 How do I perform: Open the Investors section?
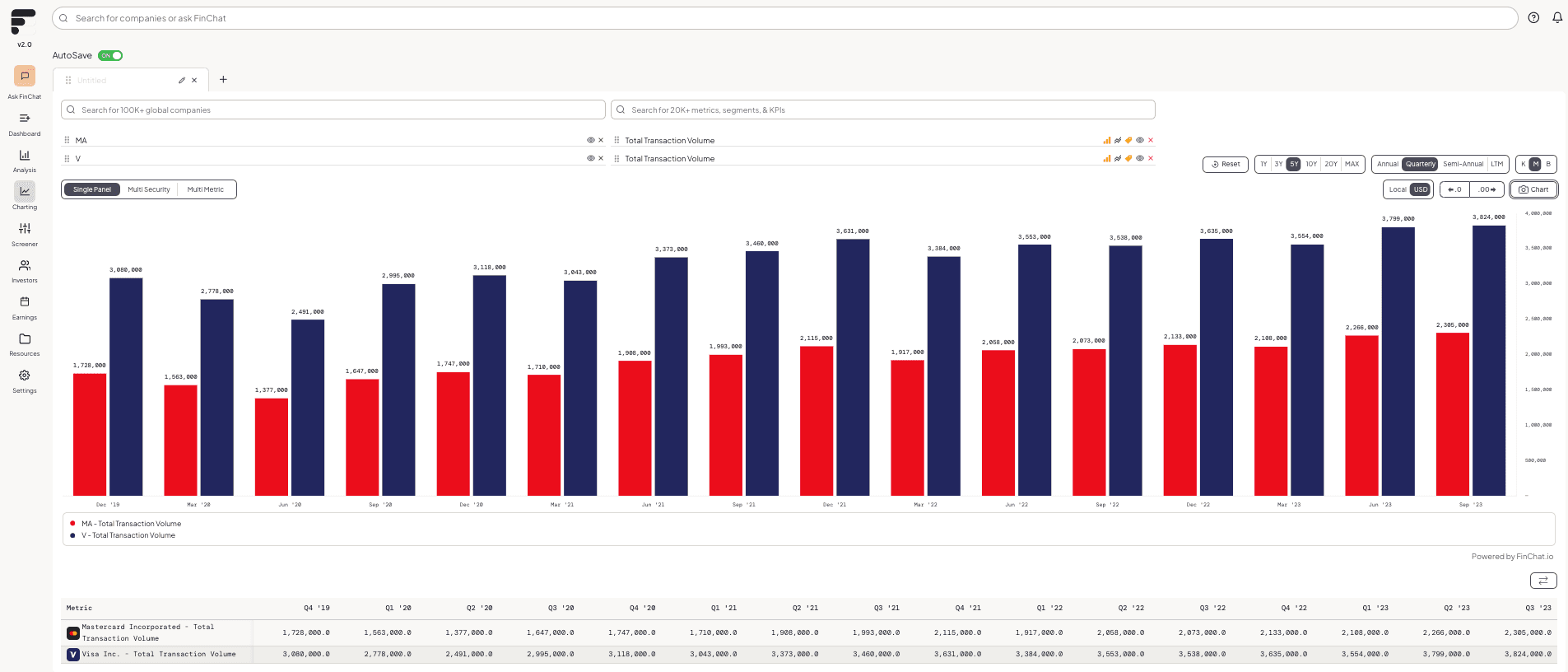25,265
